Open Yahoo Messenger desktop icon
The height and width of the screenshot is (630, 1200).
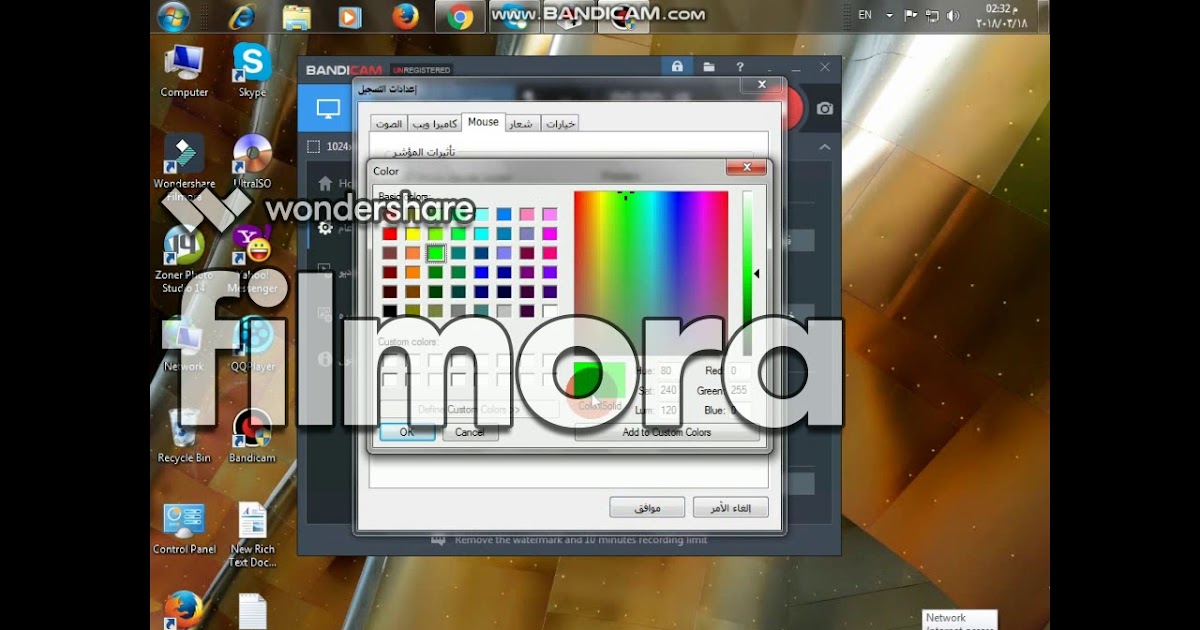coord(252,258)
